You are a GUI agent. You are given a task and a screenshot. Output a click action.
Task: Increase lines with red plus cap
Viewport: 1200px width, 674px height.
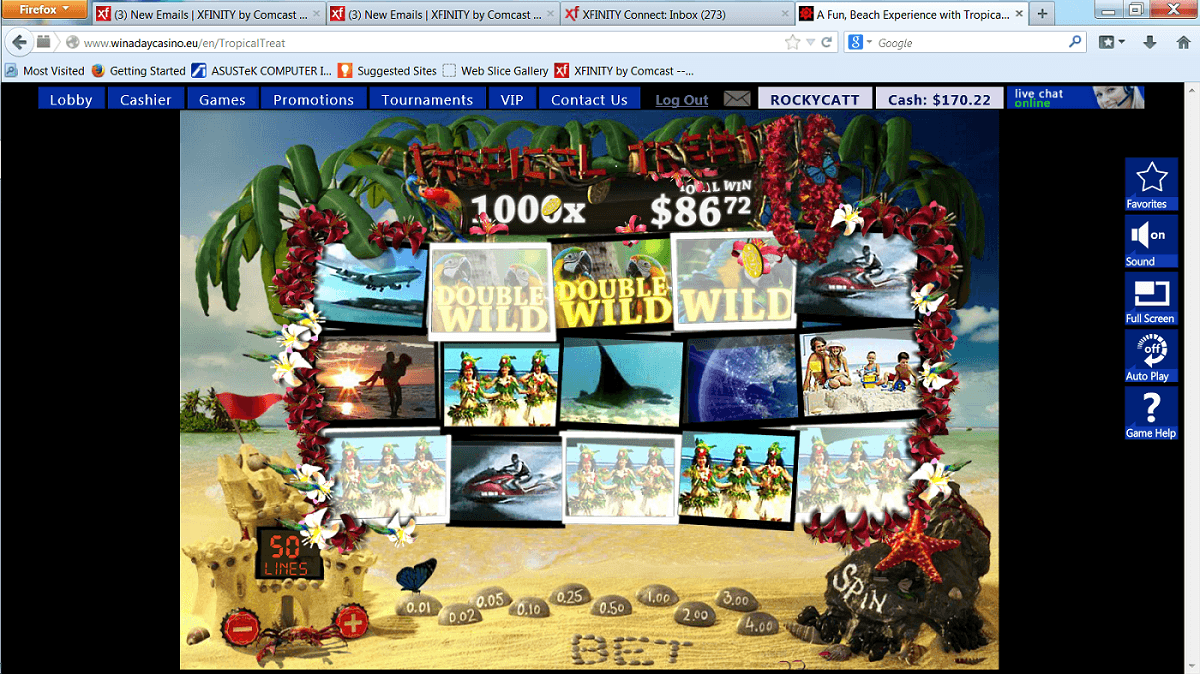(351, 624)
